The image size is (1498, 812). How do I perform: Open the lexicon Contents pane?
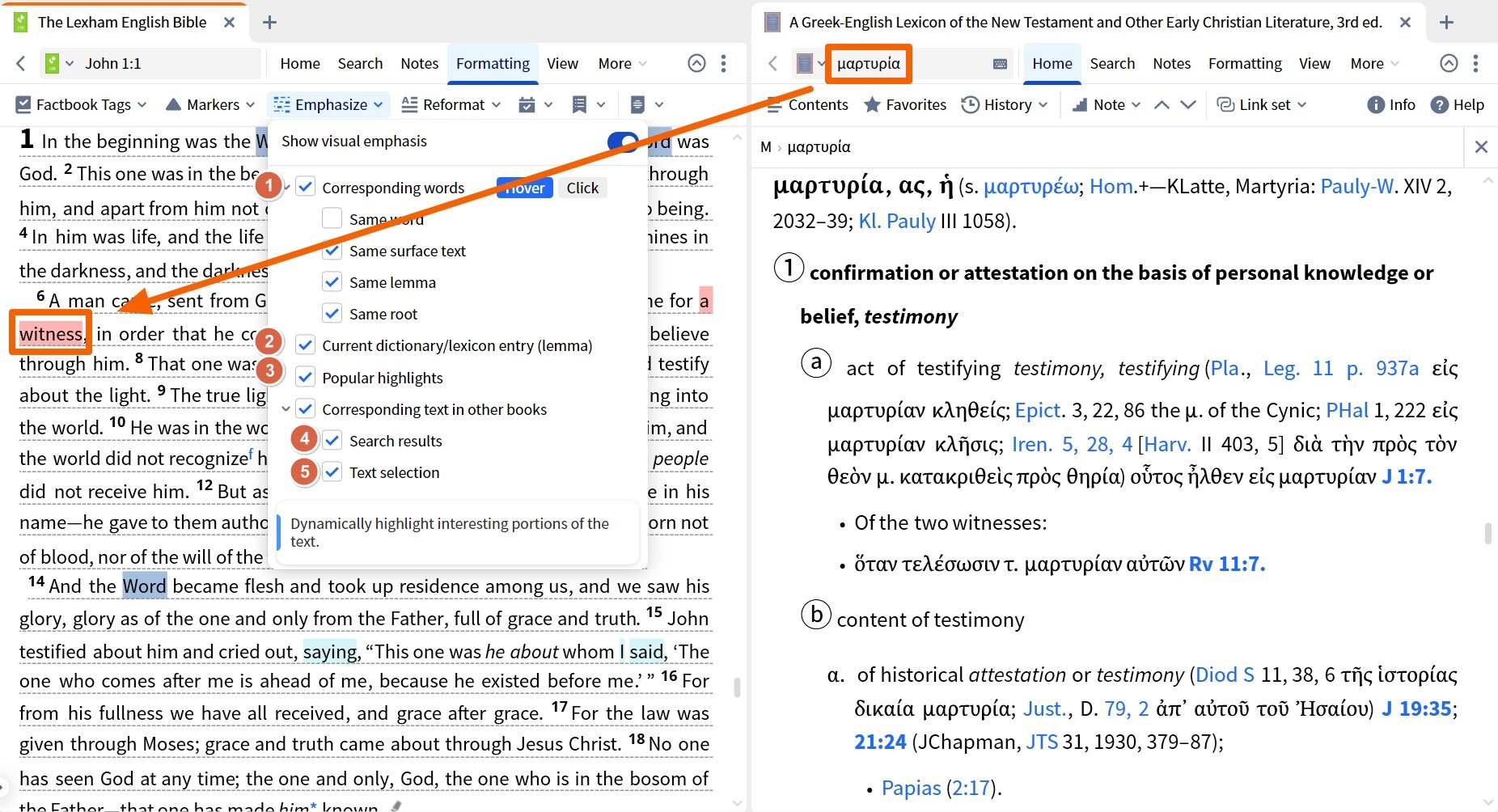point(807,104)
